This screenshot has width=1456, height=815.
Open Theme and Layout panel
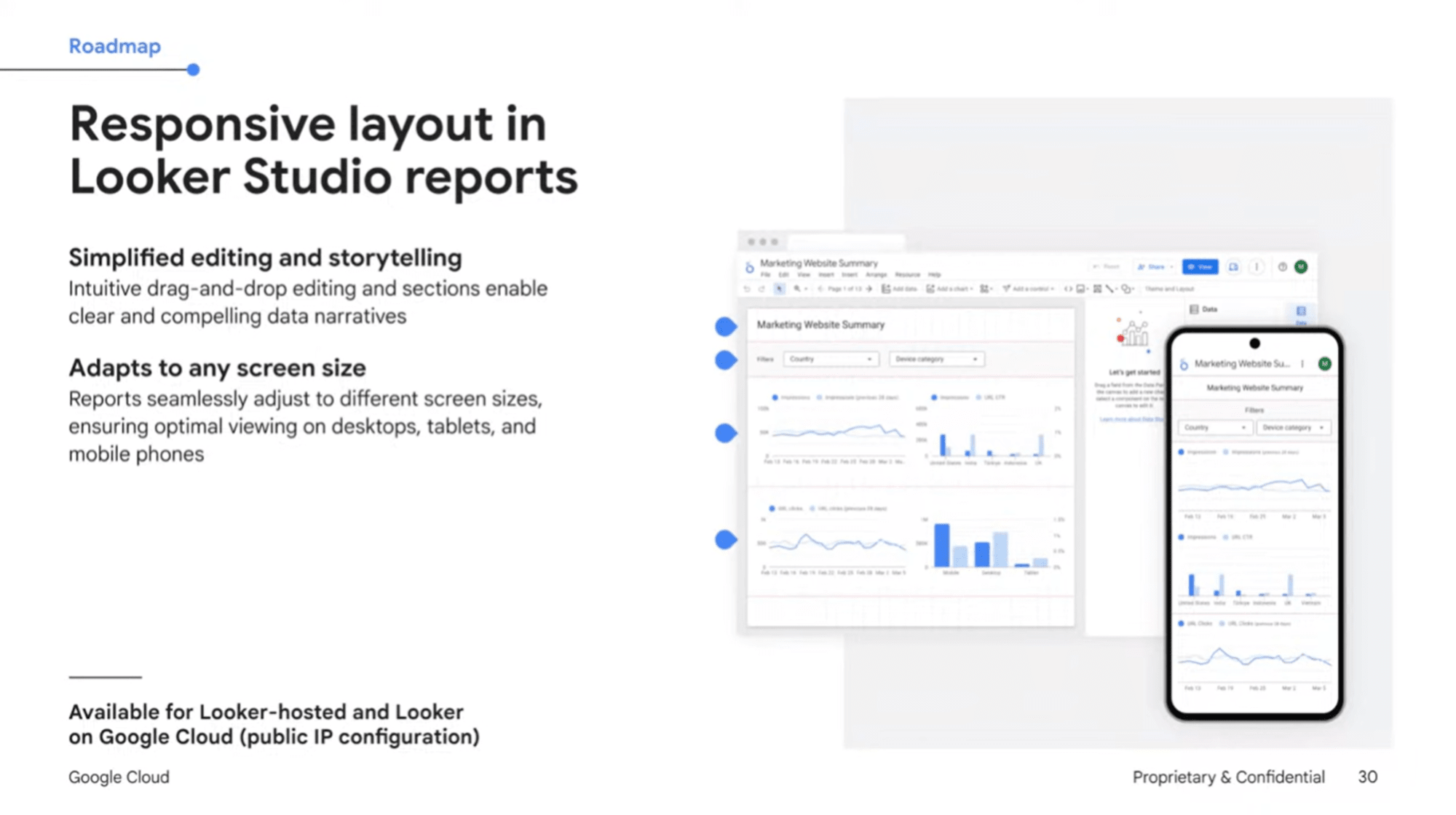(1169, 289)
